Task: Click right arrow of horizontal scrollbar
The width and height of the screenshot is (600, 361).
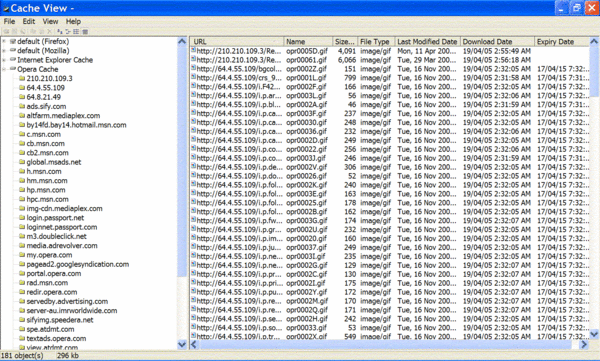Action: click(584, 345)
